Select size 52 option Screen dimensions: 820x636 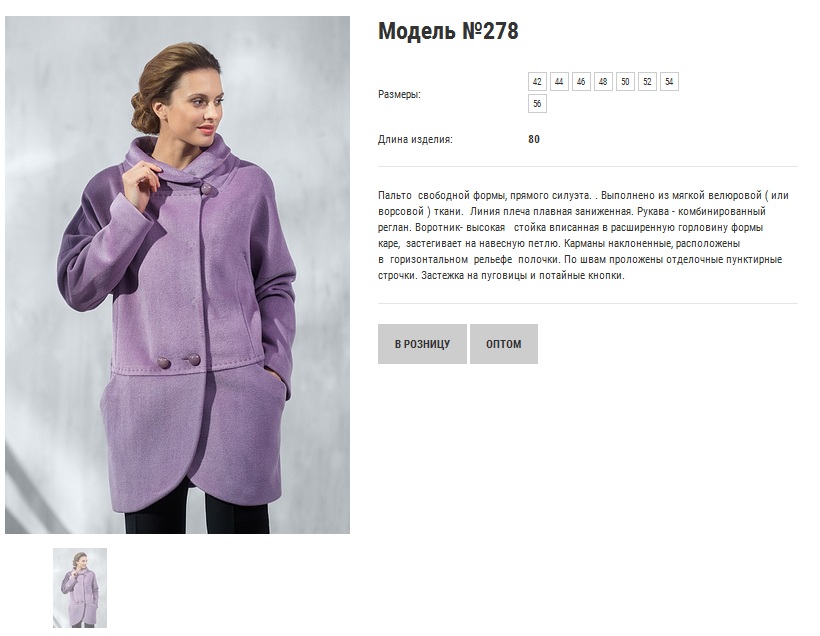(647, 82)
